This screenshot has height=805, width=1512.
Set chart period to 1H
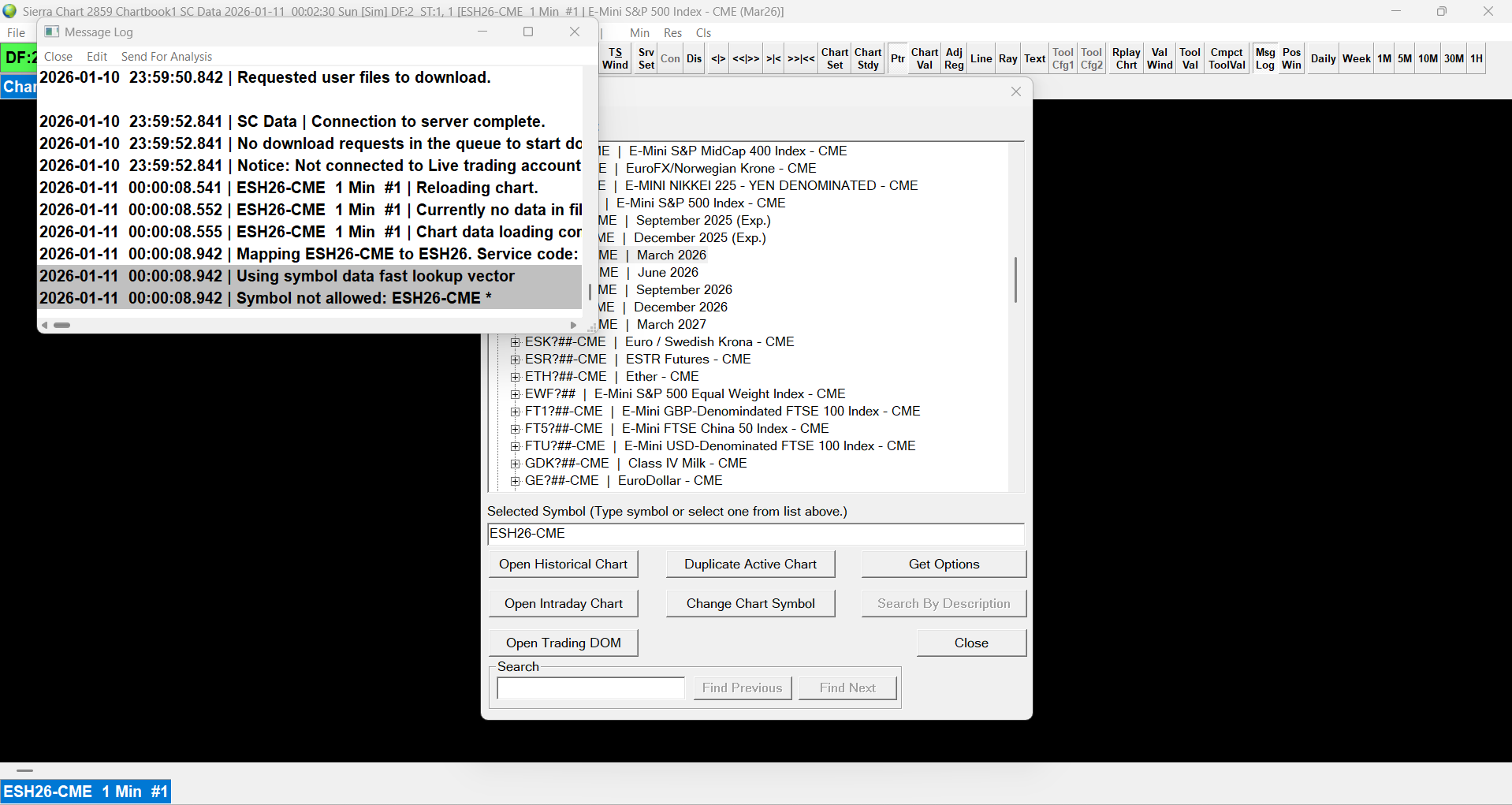tap(1477, 58)
